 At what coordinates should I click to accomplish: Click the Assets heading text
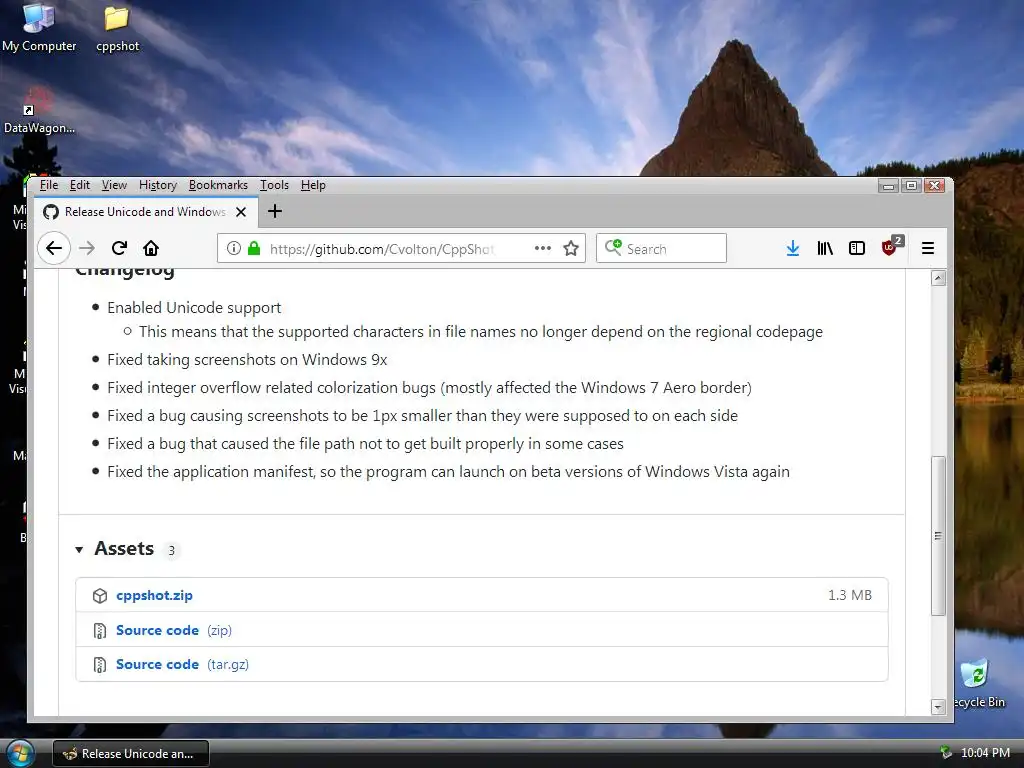tap(124, 549)
